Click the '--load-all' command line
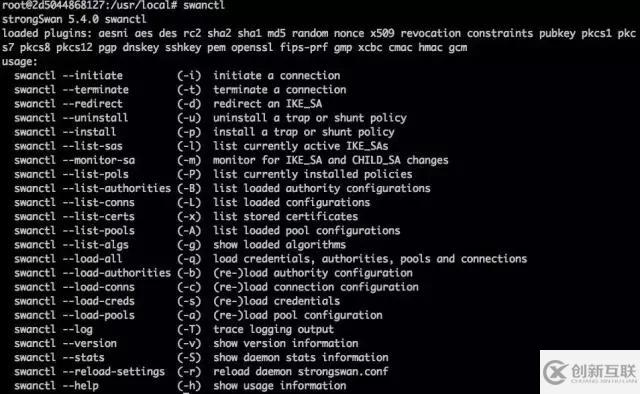This screenshot has height=394, width=640. pos(270,258)
